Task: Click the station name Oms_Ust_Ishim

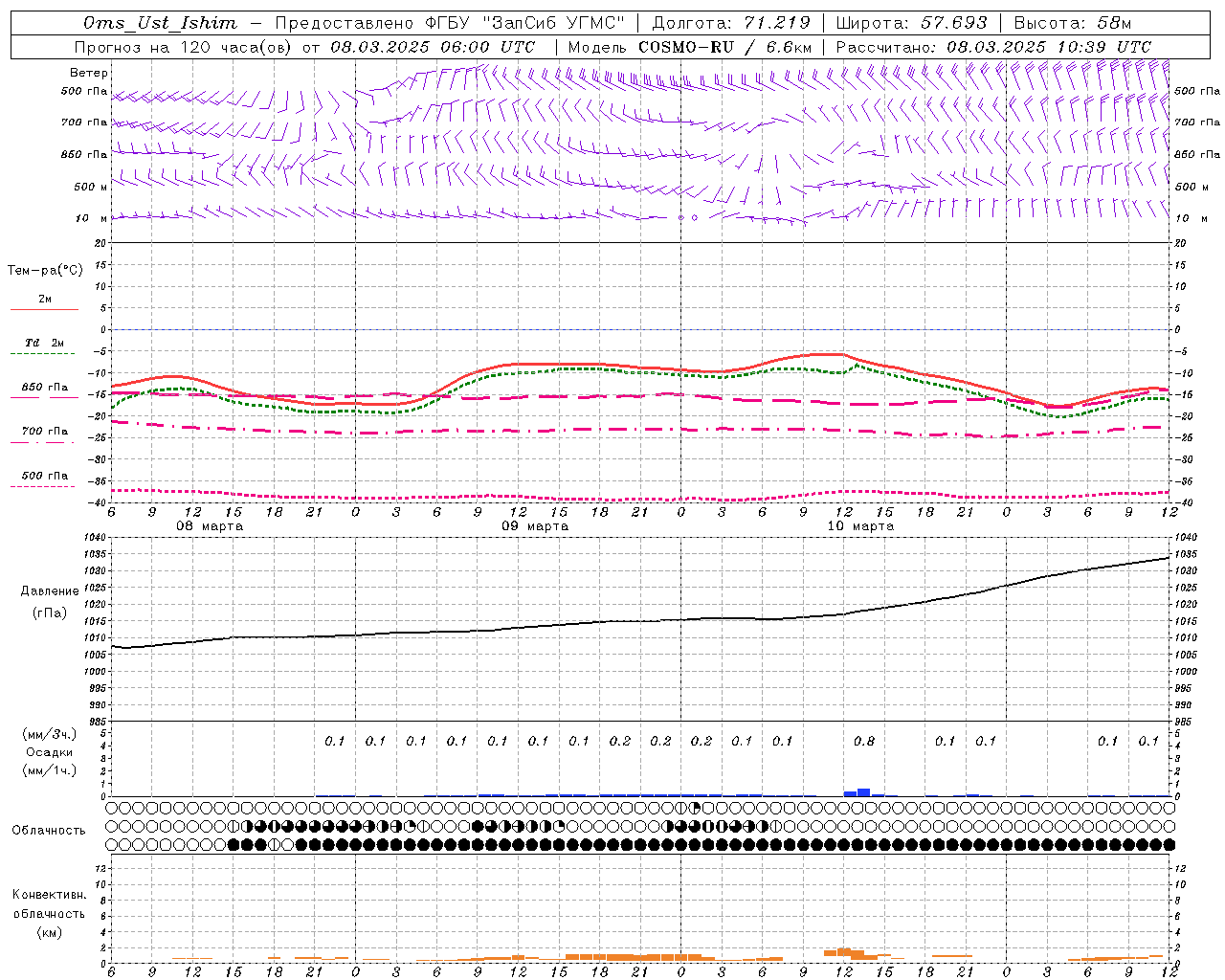Action: coord(160,23)
